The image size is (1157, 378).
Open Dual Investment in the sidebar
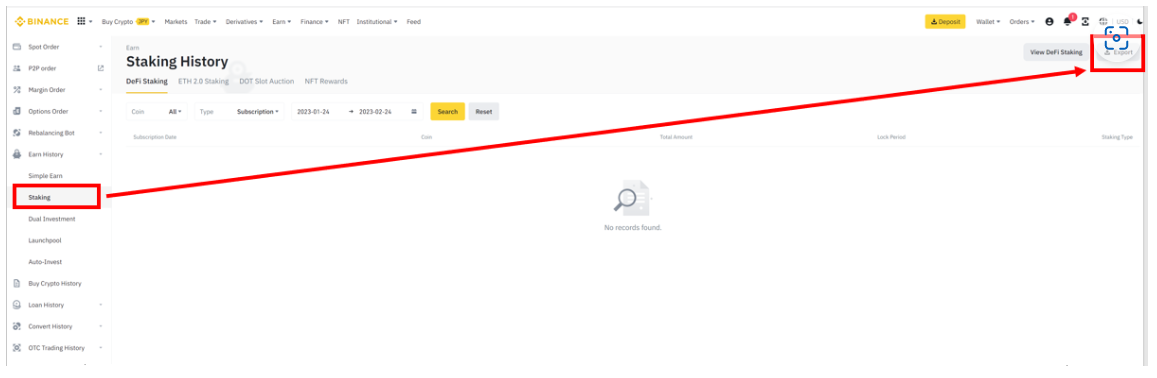(52, 219)
